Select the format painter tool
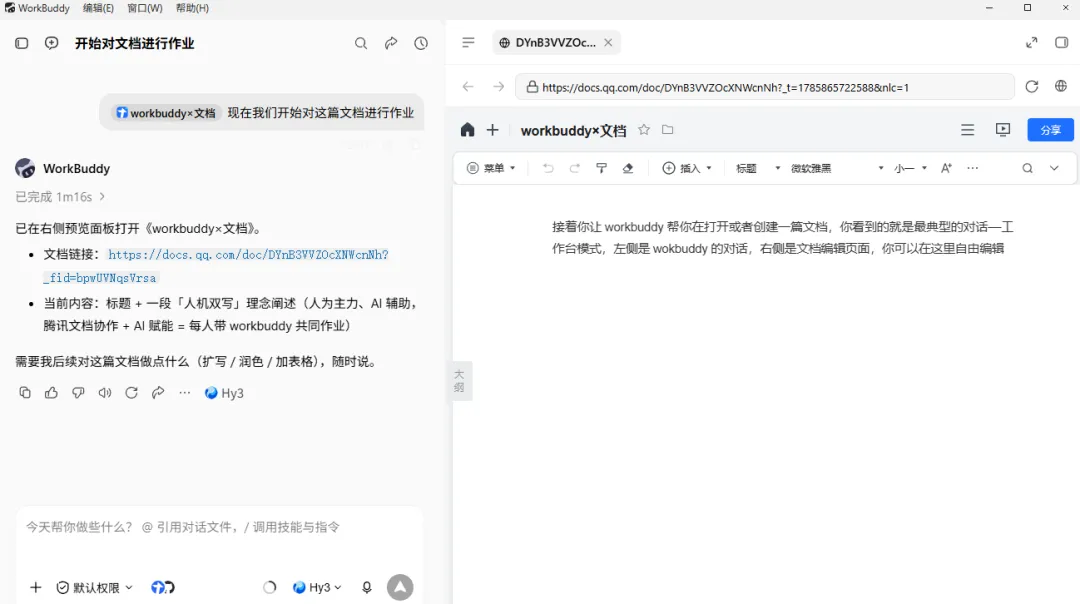This screenshot has width=1080, height=604. click(601, 168)
